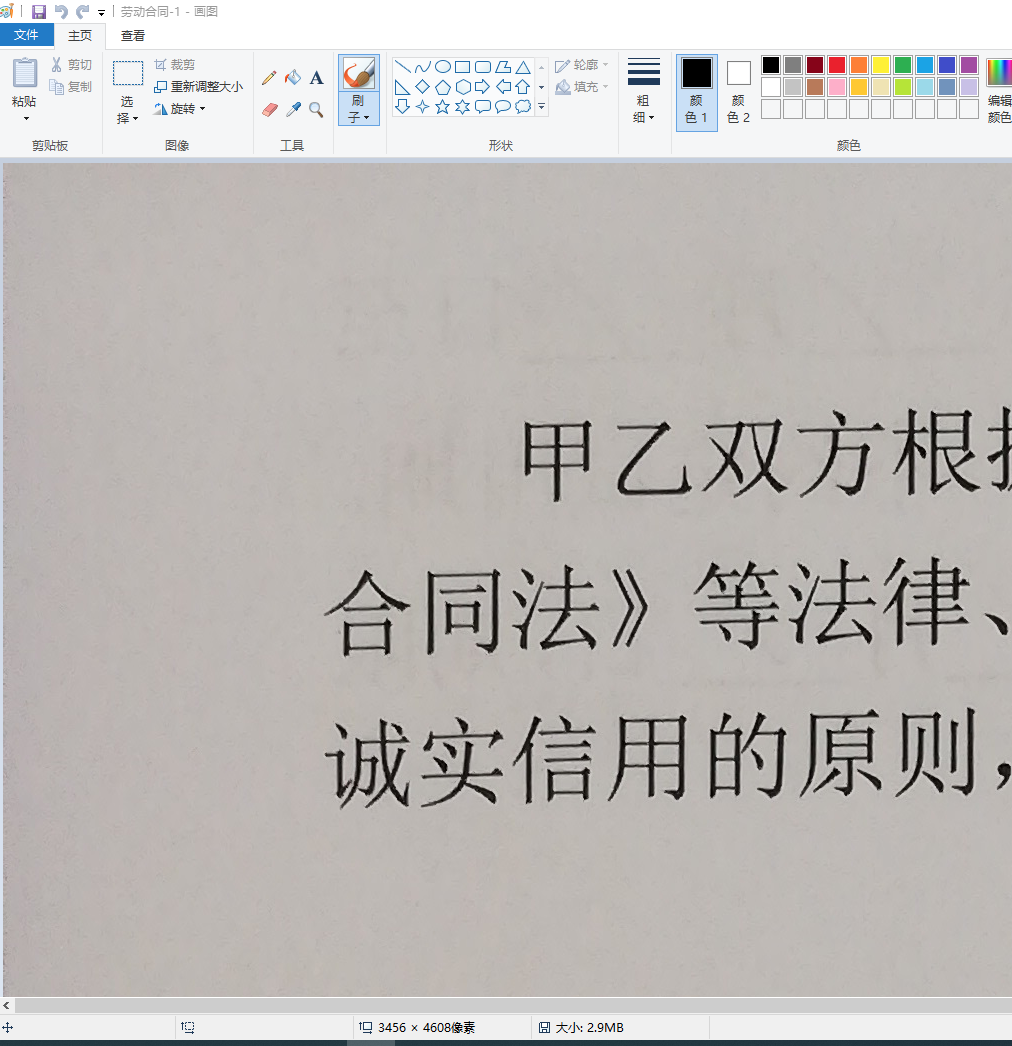
Task: Click Resize (重新调整大小) button
Action: click(x=198, y=87)
